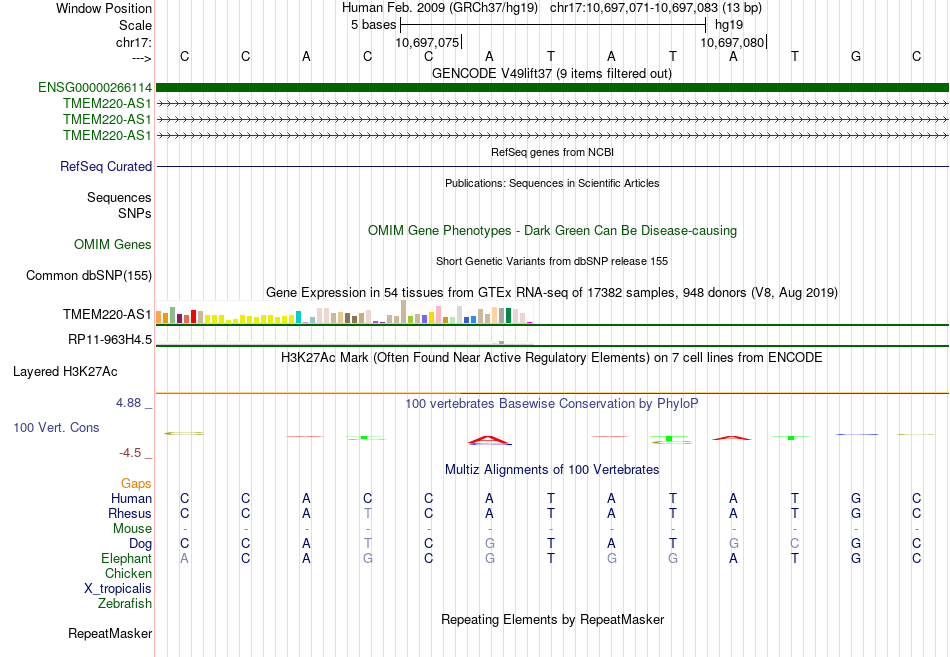The height and width of the screenshot is (657, 950).
Task: Select the Elephant species label
Action: point(126,558)
